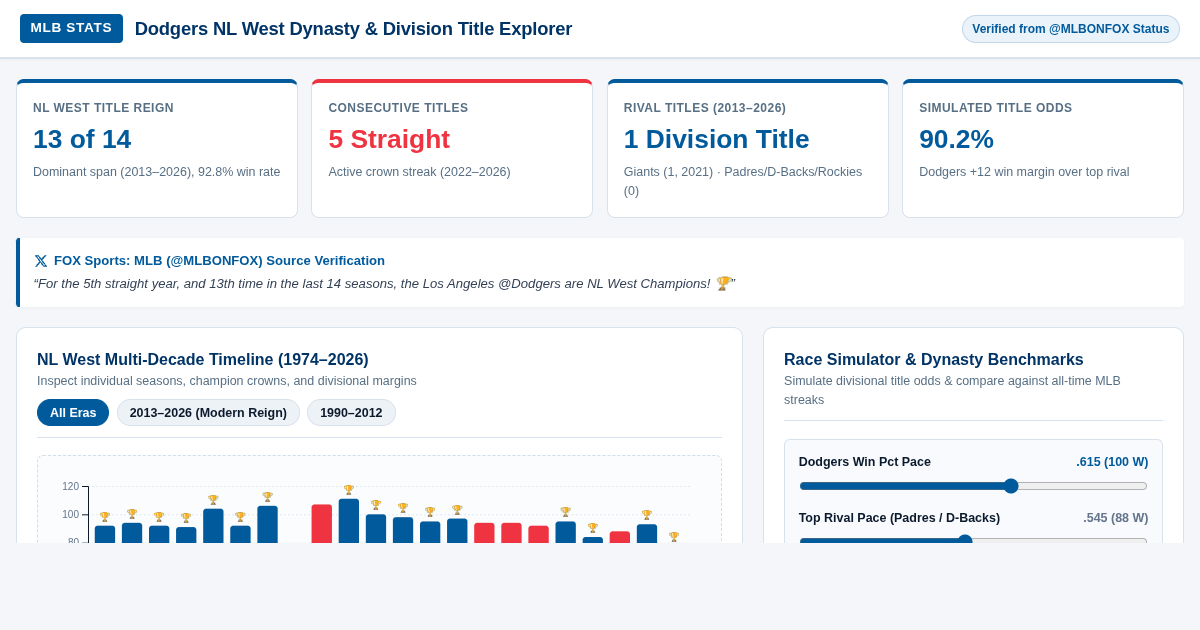
Task: Click the ".615 (100 W)" pace value
Action: 1112,462
